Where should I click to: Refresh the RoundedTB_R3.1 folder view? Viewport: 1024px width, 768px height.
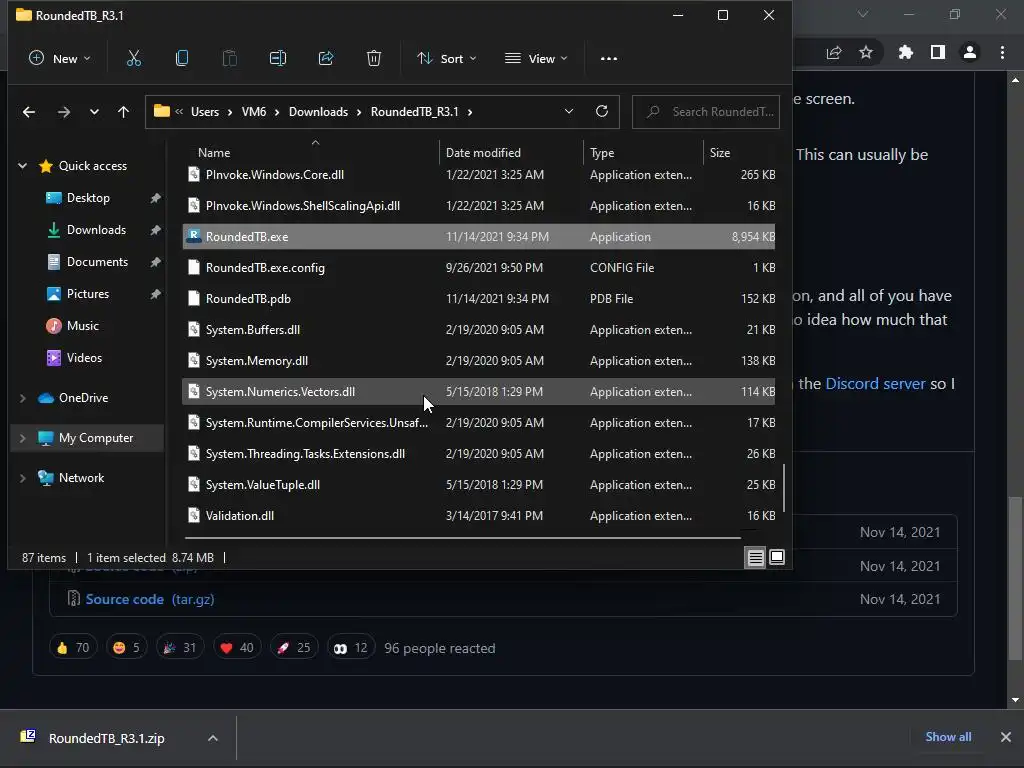[602, 112]
